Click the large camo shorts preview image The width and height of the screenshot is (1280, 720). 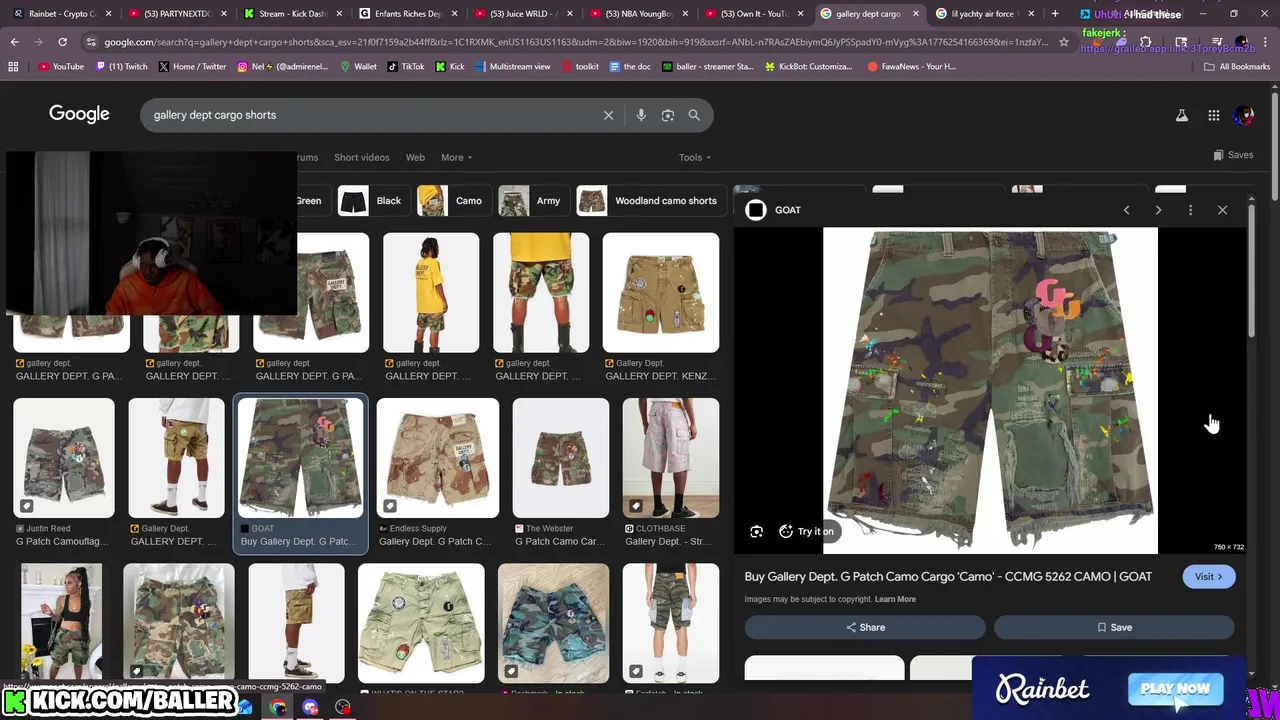click(990, 390)
